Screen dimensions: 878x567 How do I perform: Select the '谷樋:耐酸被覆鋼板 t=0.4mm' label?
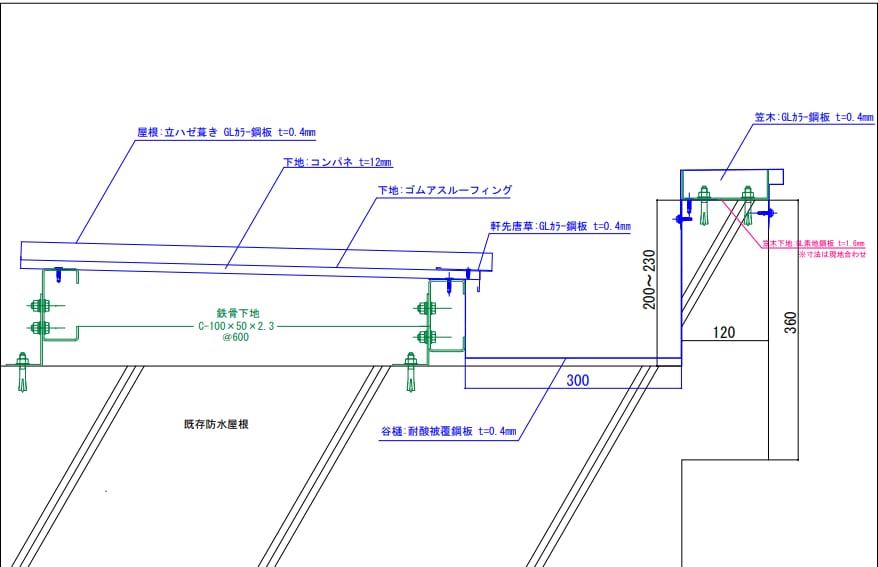pyautogui.click(x=449, y=431)
